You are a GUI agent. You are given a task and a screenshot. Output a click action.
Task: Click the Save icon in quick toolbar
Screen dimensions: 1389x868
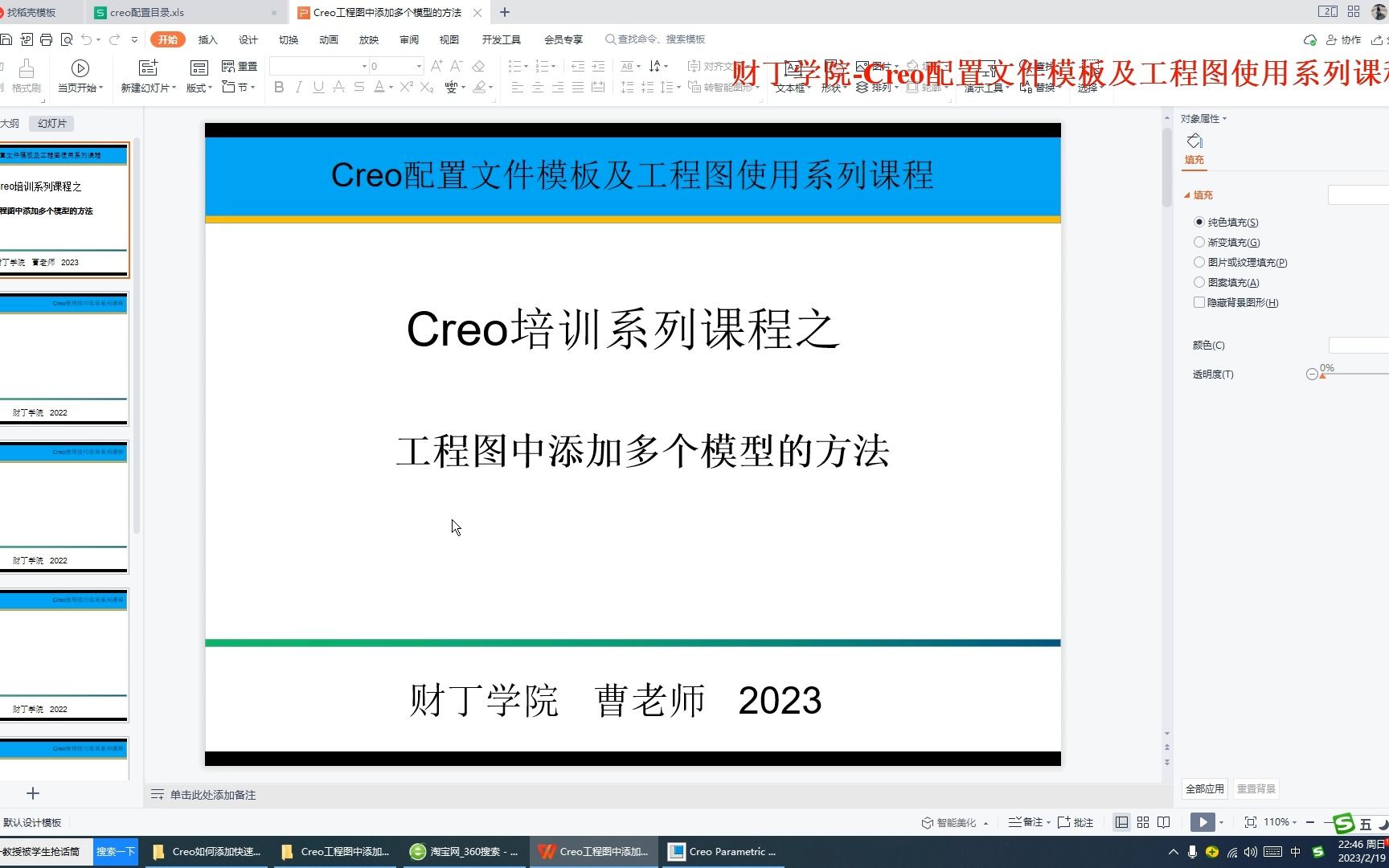(6, 39)
